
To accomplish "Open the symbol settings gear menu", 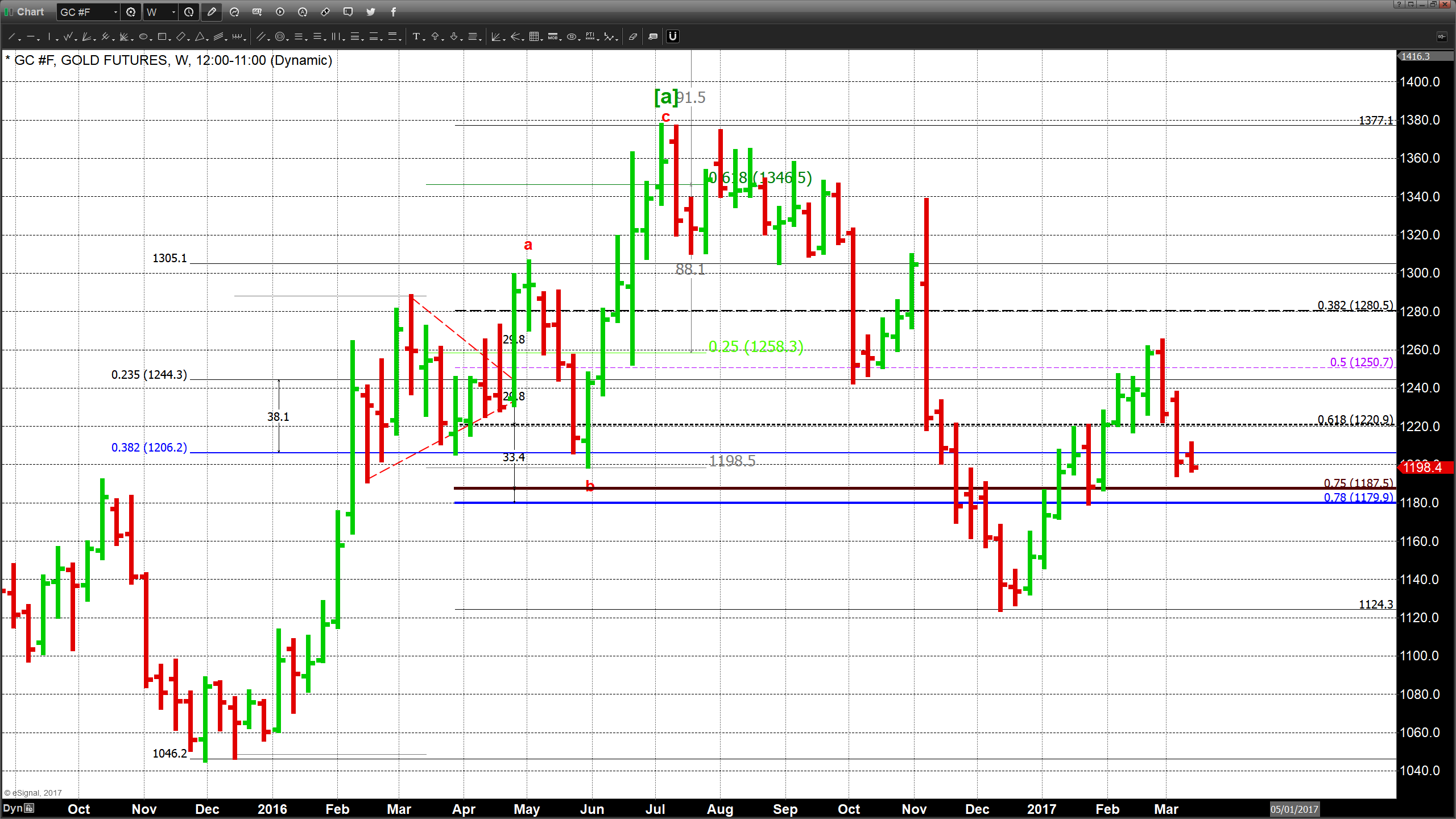I will (x=131, y=12).
